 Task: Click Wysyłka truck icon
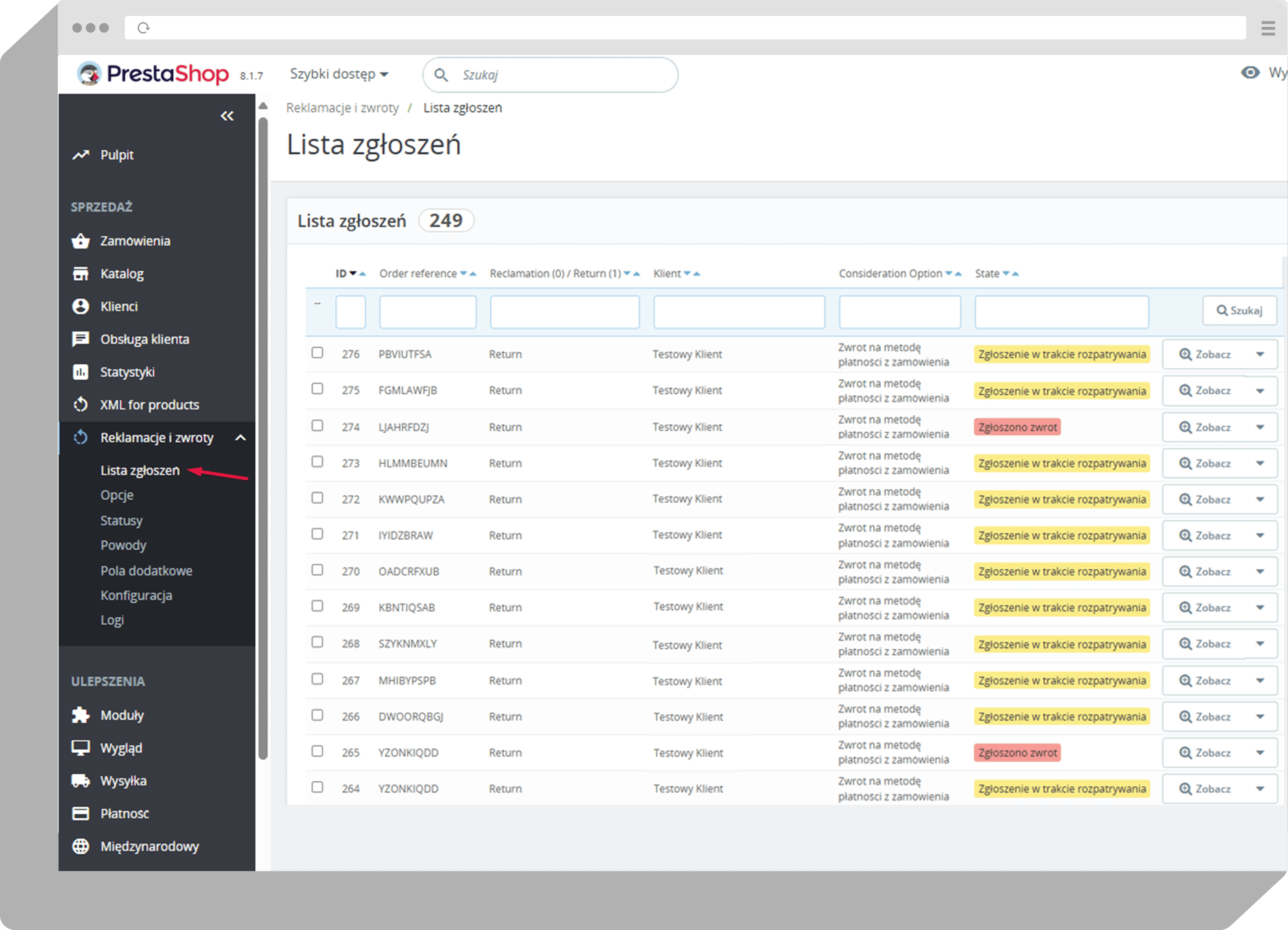pyautogui.click(x=81, y=781)
